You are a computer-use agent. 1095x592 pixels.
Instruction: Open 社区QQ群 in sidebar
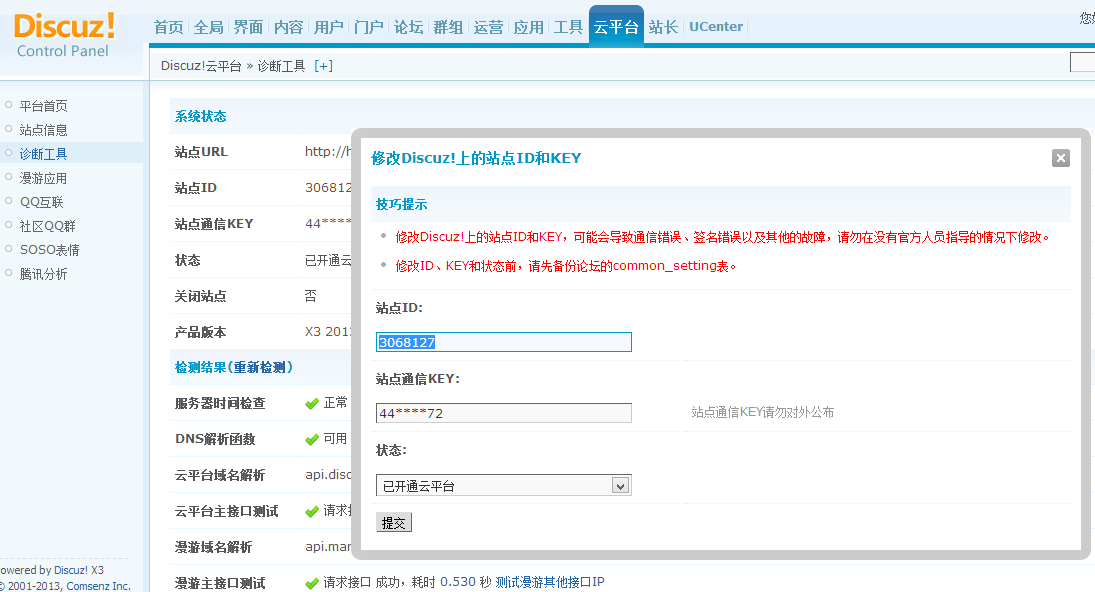click(47, 226)
